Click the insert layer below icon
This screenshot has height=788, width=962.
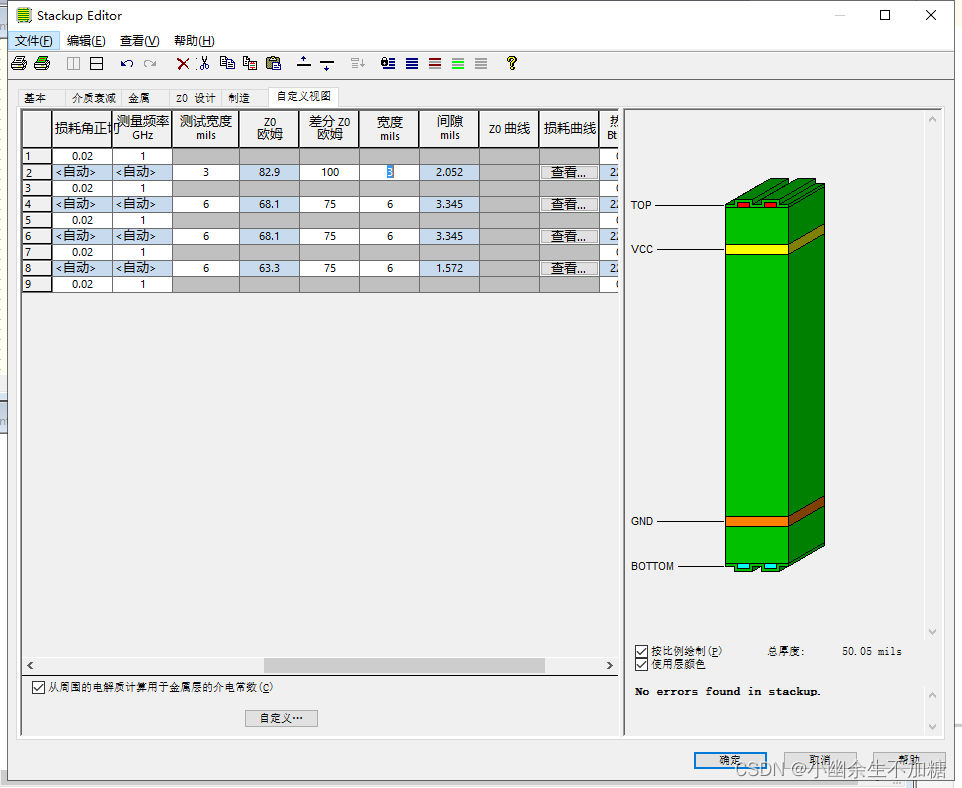pyautogui.click(x=327, y=64)
